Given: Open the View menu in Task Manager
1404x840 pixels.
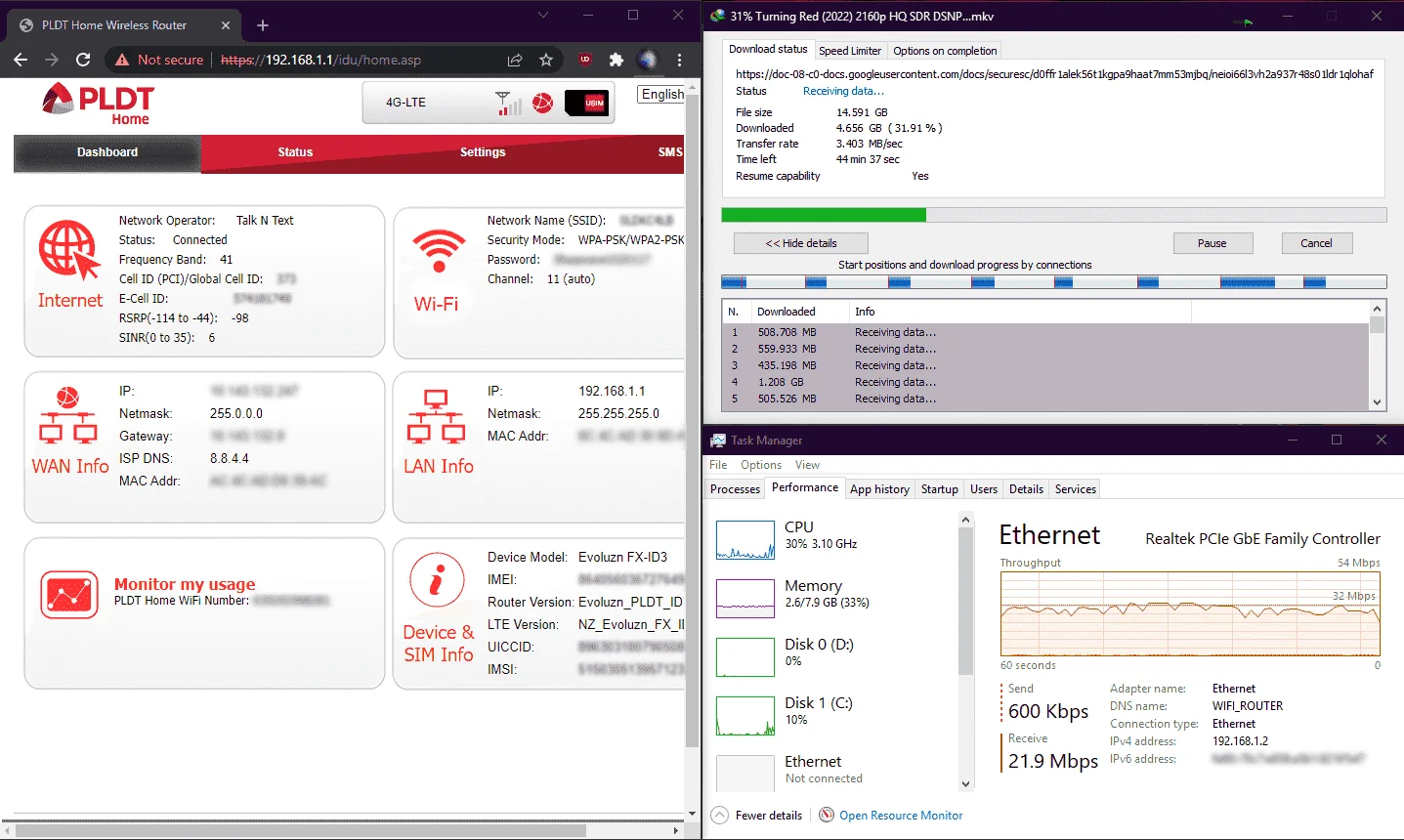Looking at the screenshot, I should pyautogui.click(x=807, y=465).
